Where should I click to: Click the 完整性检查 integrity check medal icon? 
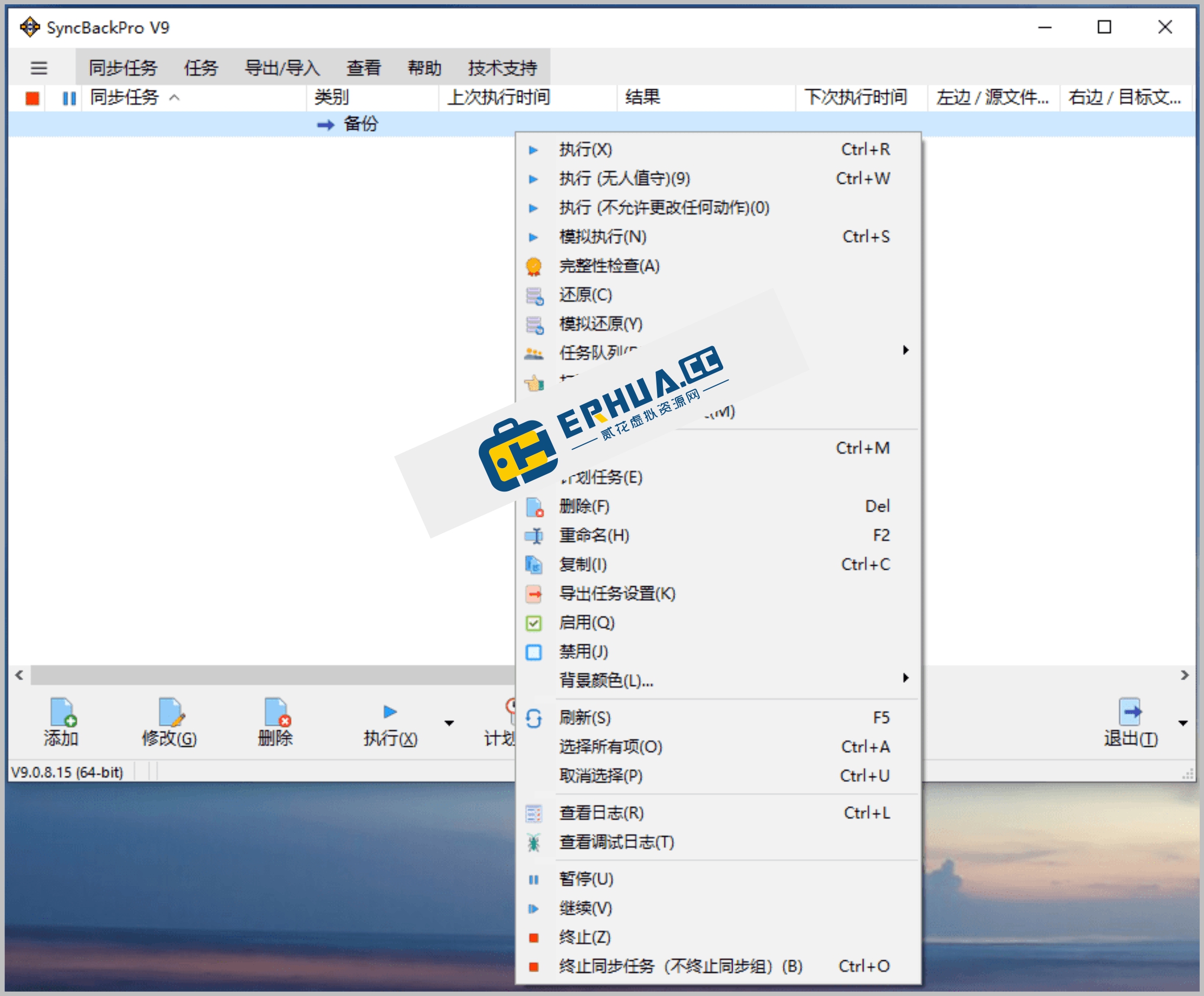coord(535,266)
